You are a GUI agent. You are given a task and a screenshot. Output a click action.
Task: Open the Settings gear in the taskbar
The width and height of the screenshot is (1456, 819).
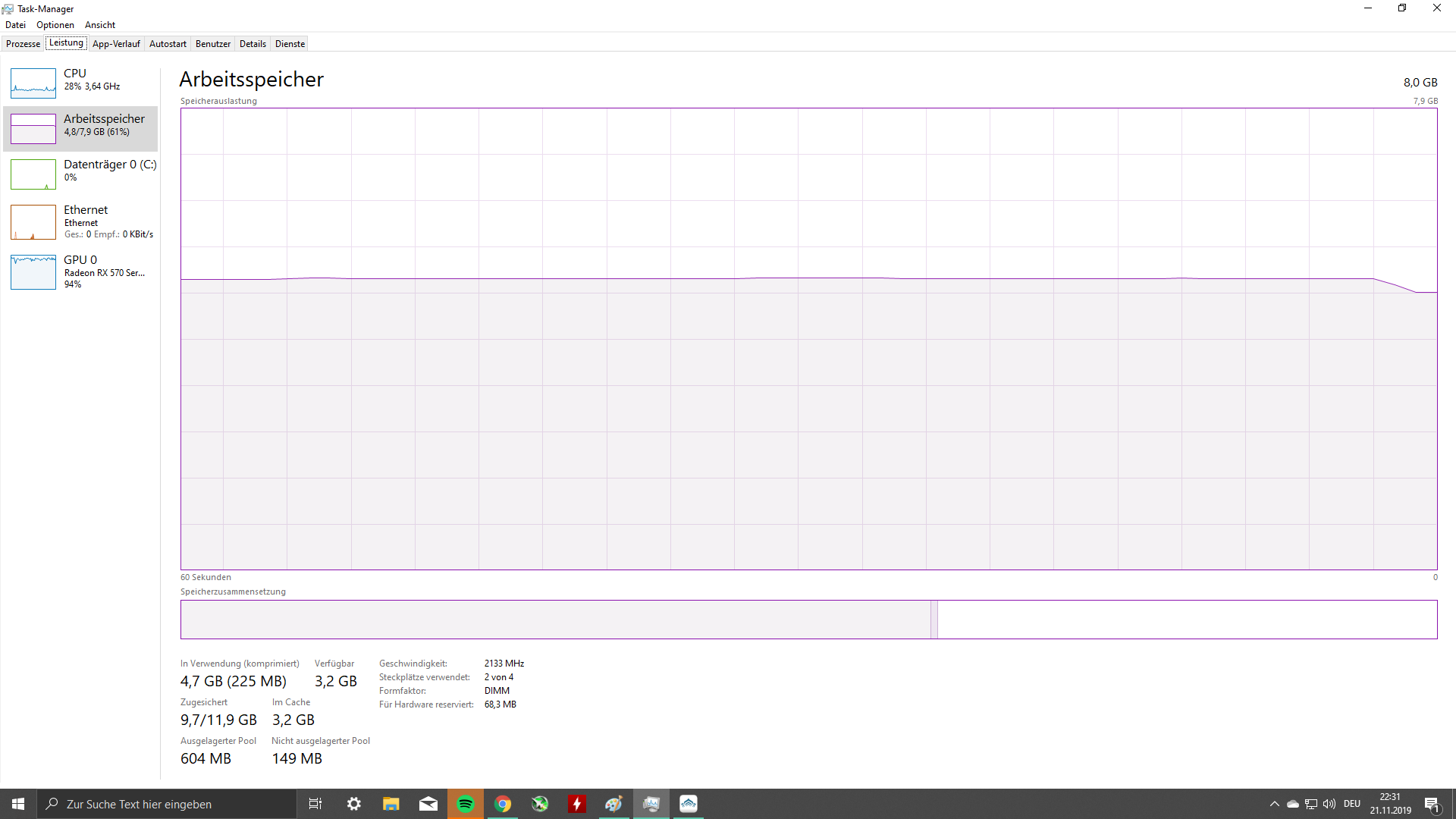(354, 804)
